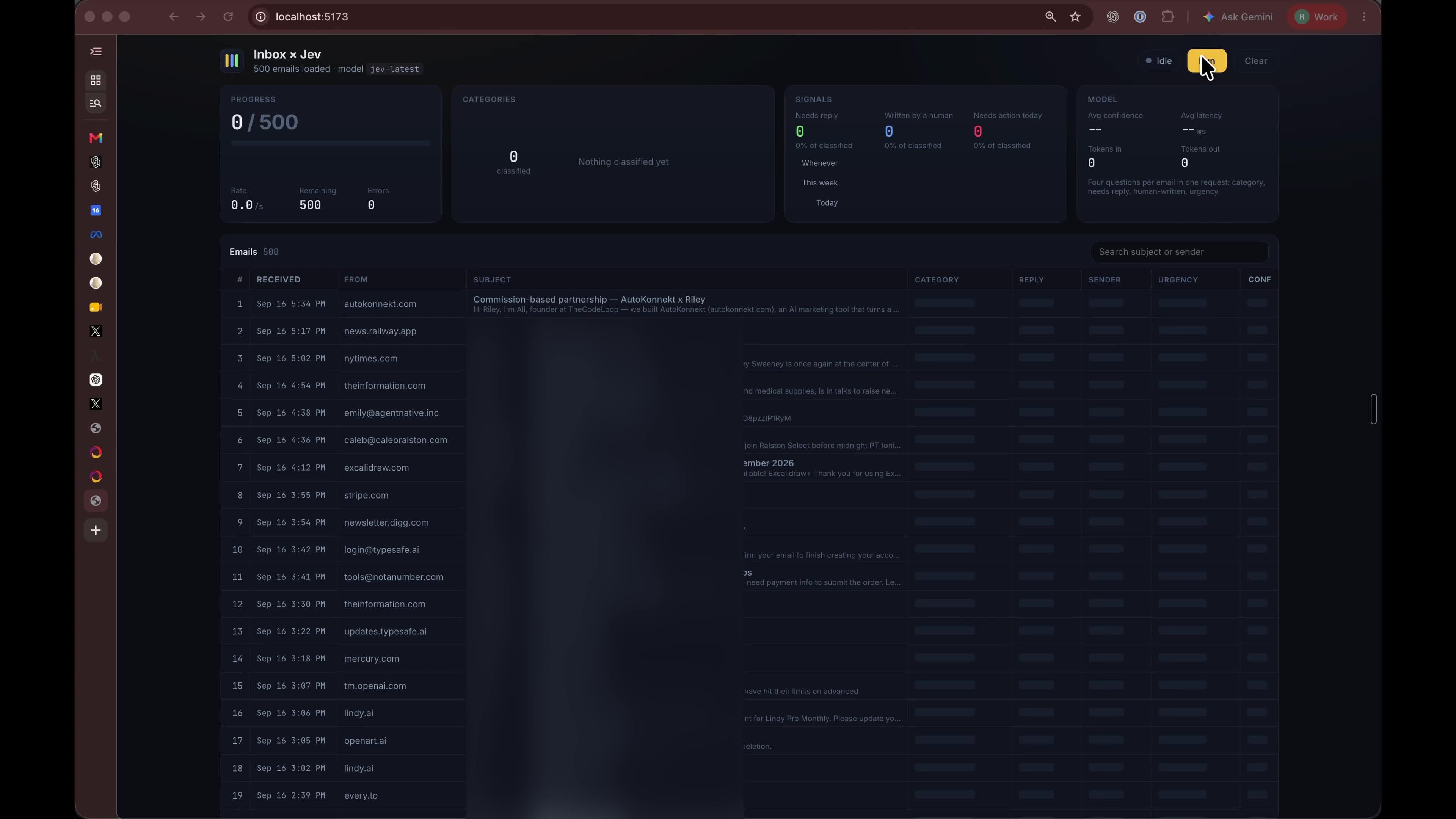Click the Idle status pill

1159,61
